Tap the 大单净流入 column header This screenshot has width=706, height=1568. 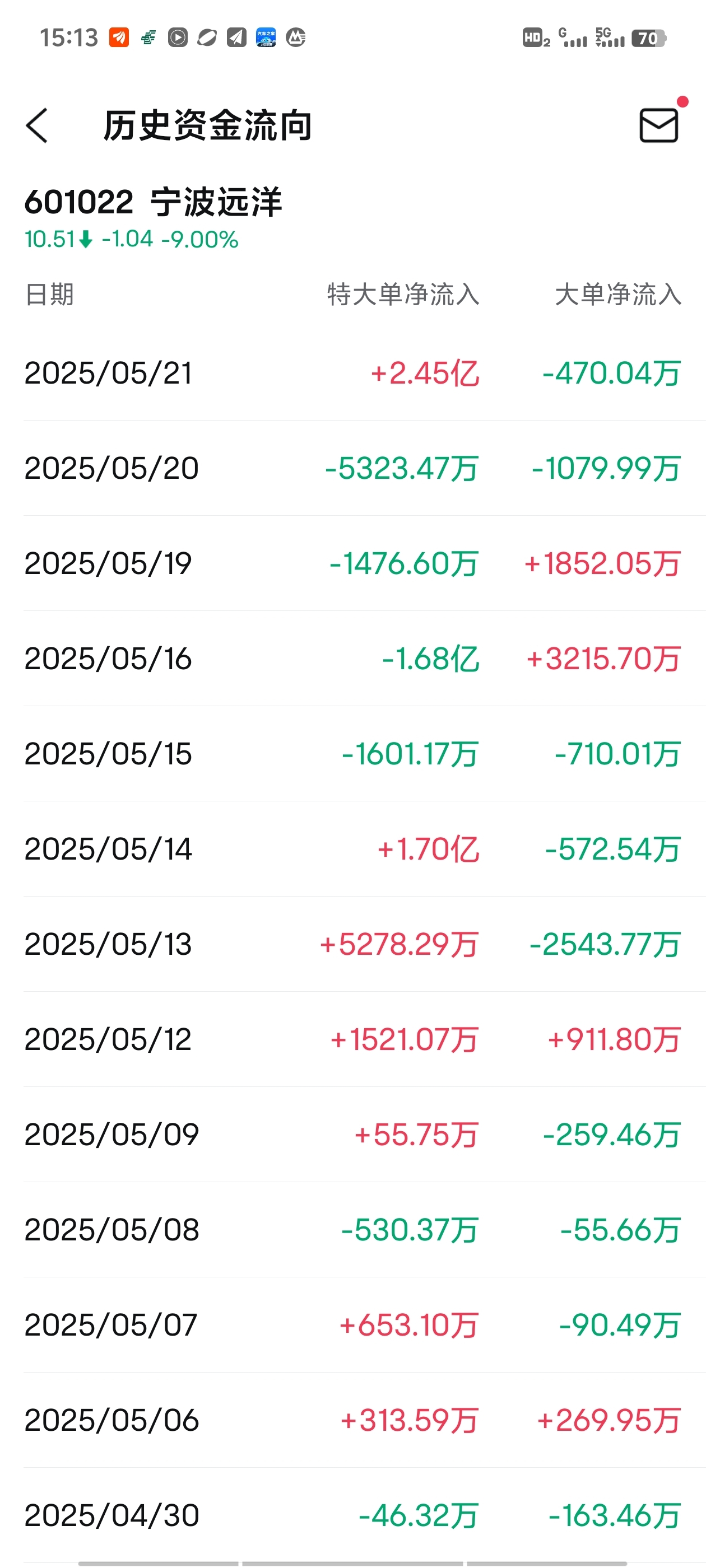click(617, 295)
